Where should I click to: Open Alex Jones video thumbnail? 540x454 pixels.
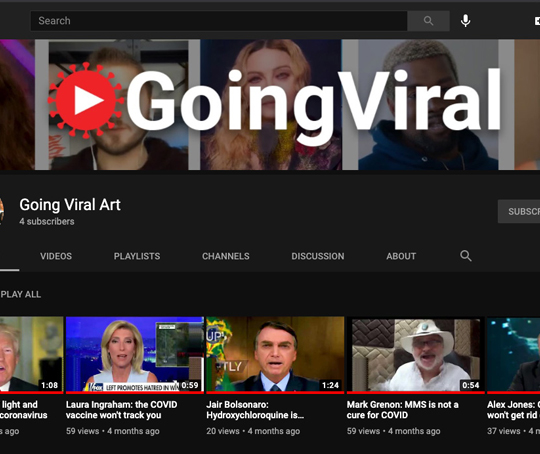(513, 355)
